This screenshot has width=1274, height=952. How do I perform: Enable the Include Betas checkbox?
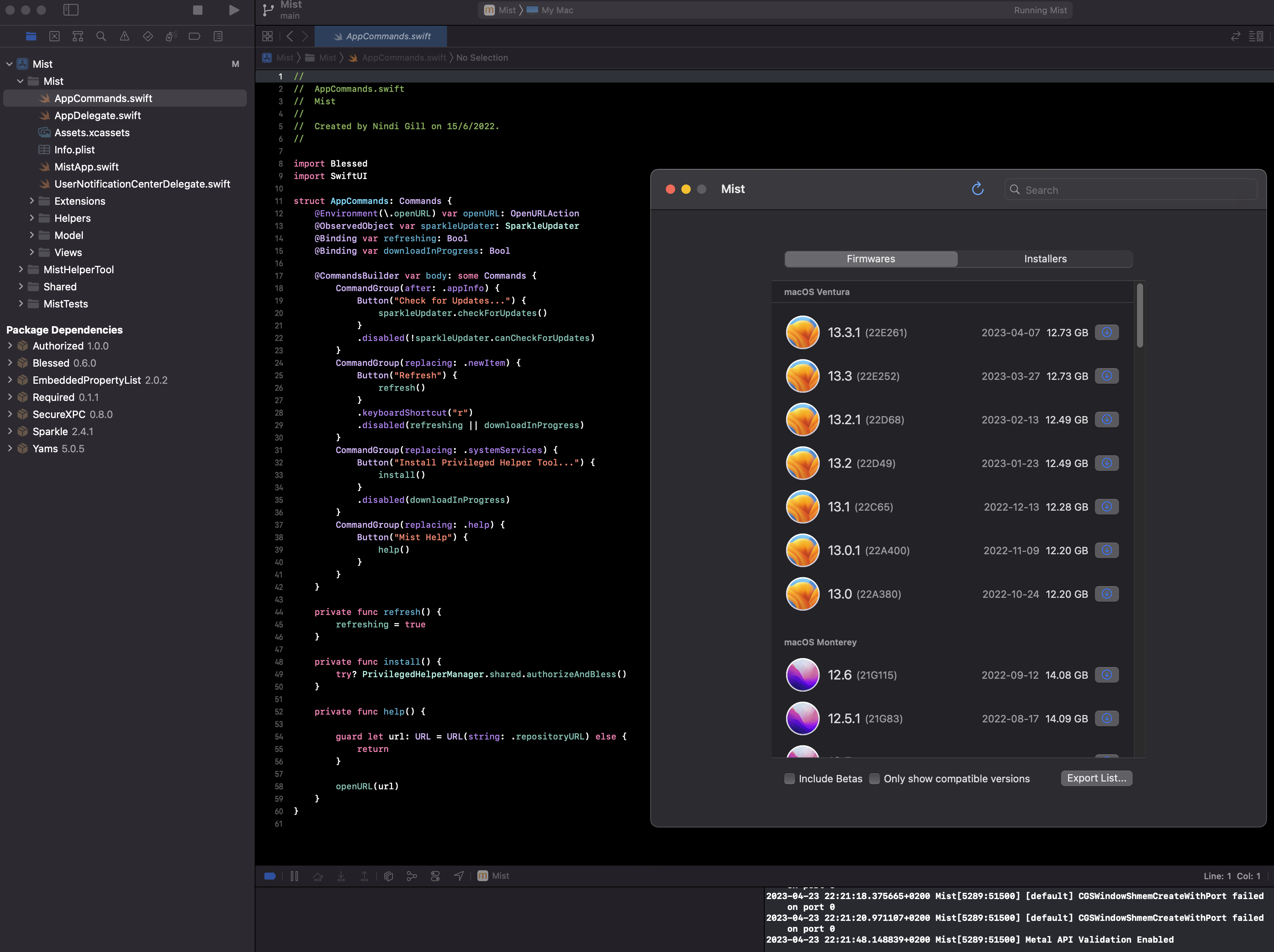point(790,779)
